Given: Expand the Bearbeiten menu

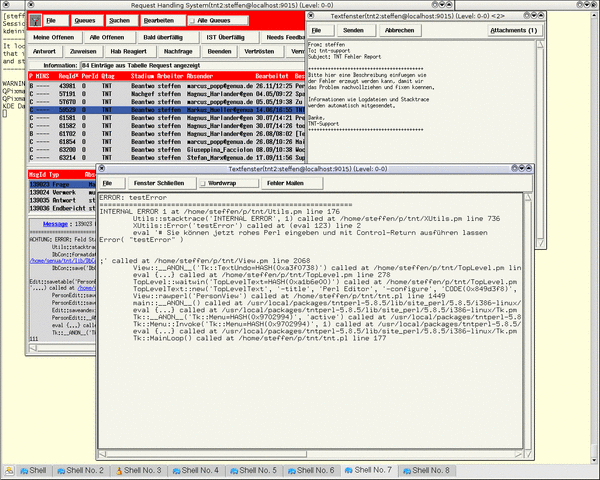Looking at the screenshot, I should pos(158,20).
